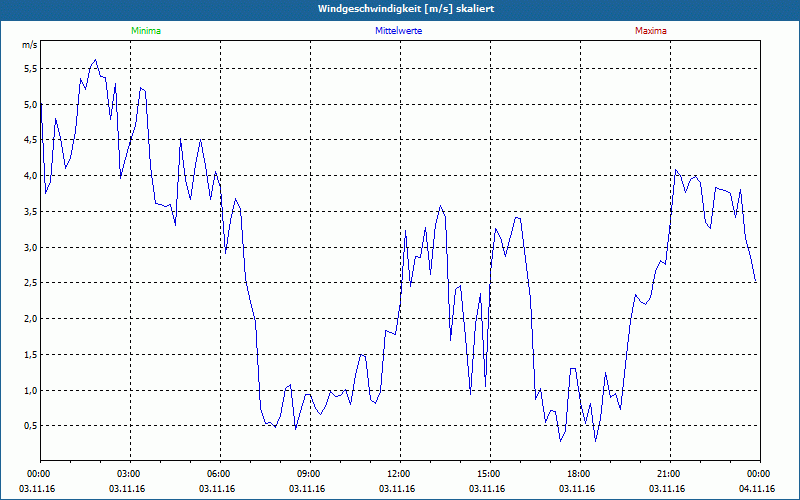Select the green 'Minima' legend label
The width and height of the screenshot is (800, 500).
tap(146, 31)
